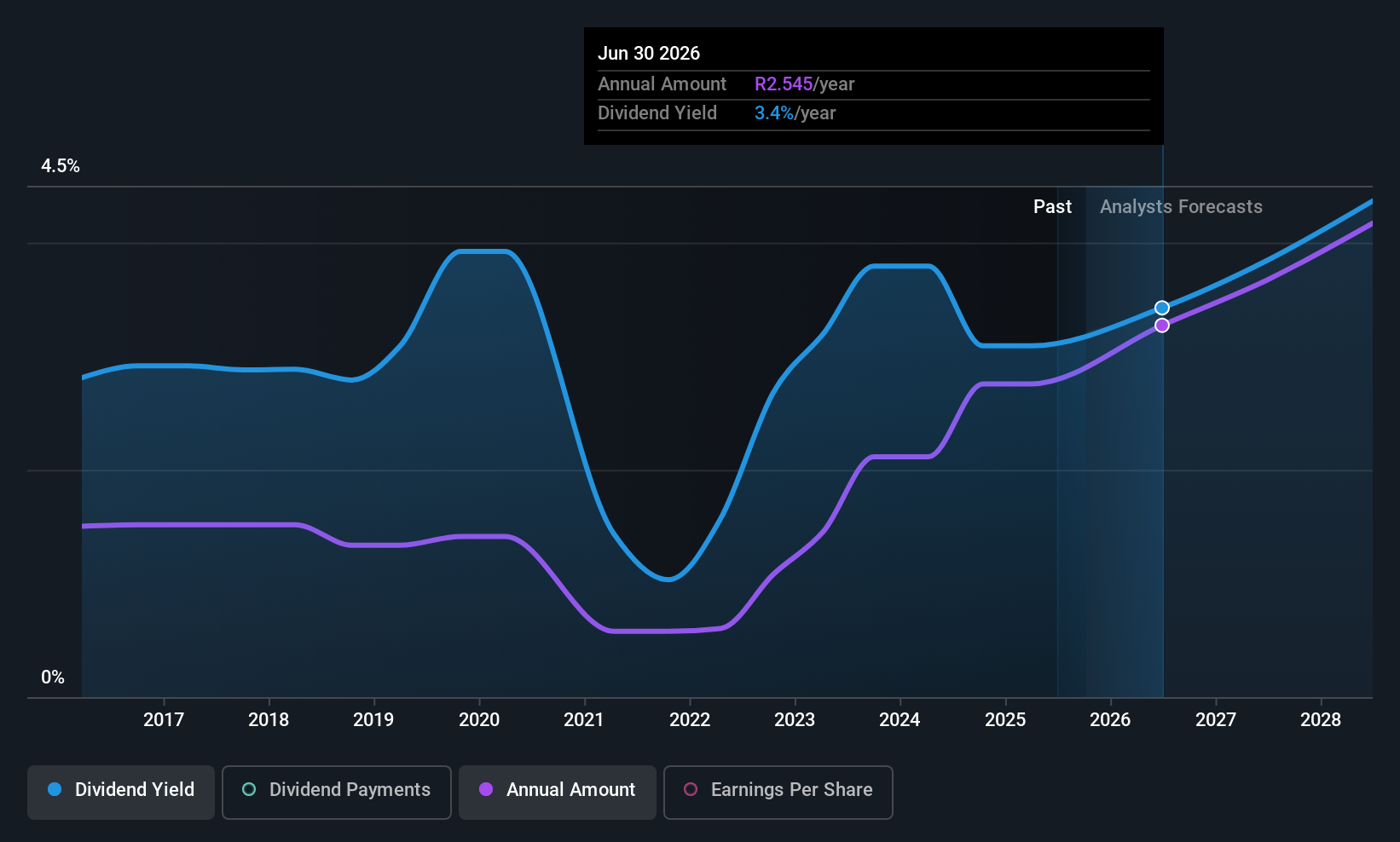Click the 4.5% y-axis label
This screenshot has height=842, width=1400.
(x=61, y=166)
